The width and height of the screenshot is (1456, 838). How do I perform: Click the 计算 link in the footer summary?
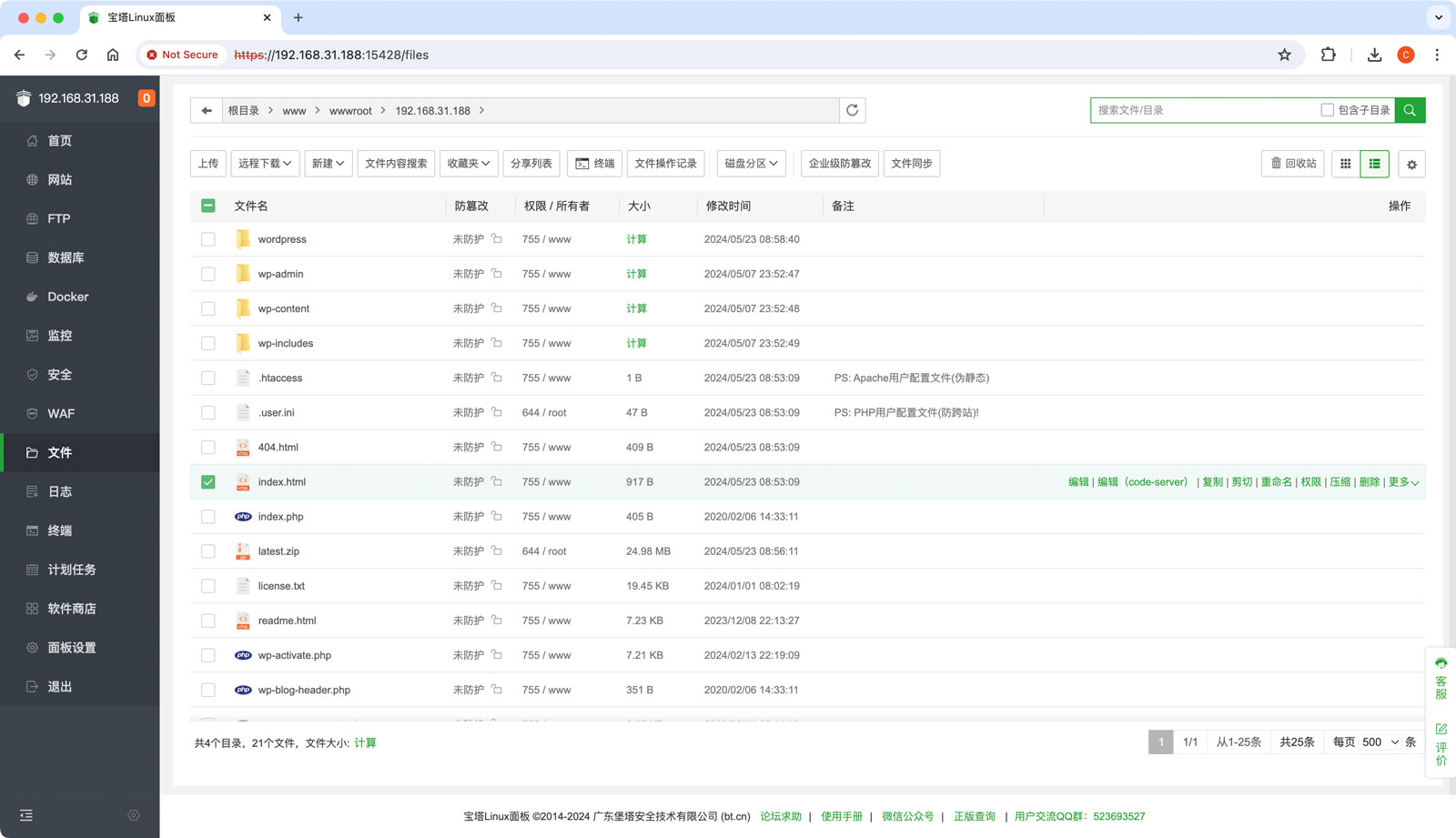pos(365,743)
